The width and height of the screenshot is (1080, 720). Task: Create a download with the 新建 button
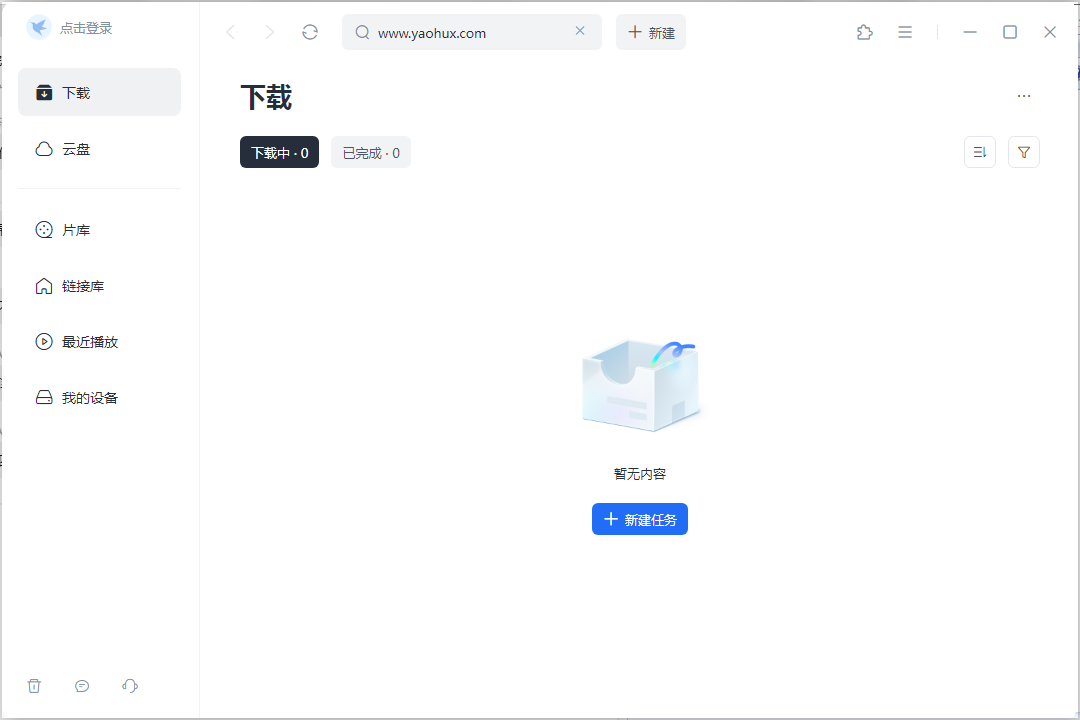coord(650,31)
